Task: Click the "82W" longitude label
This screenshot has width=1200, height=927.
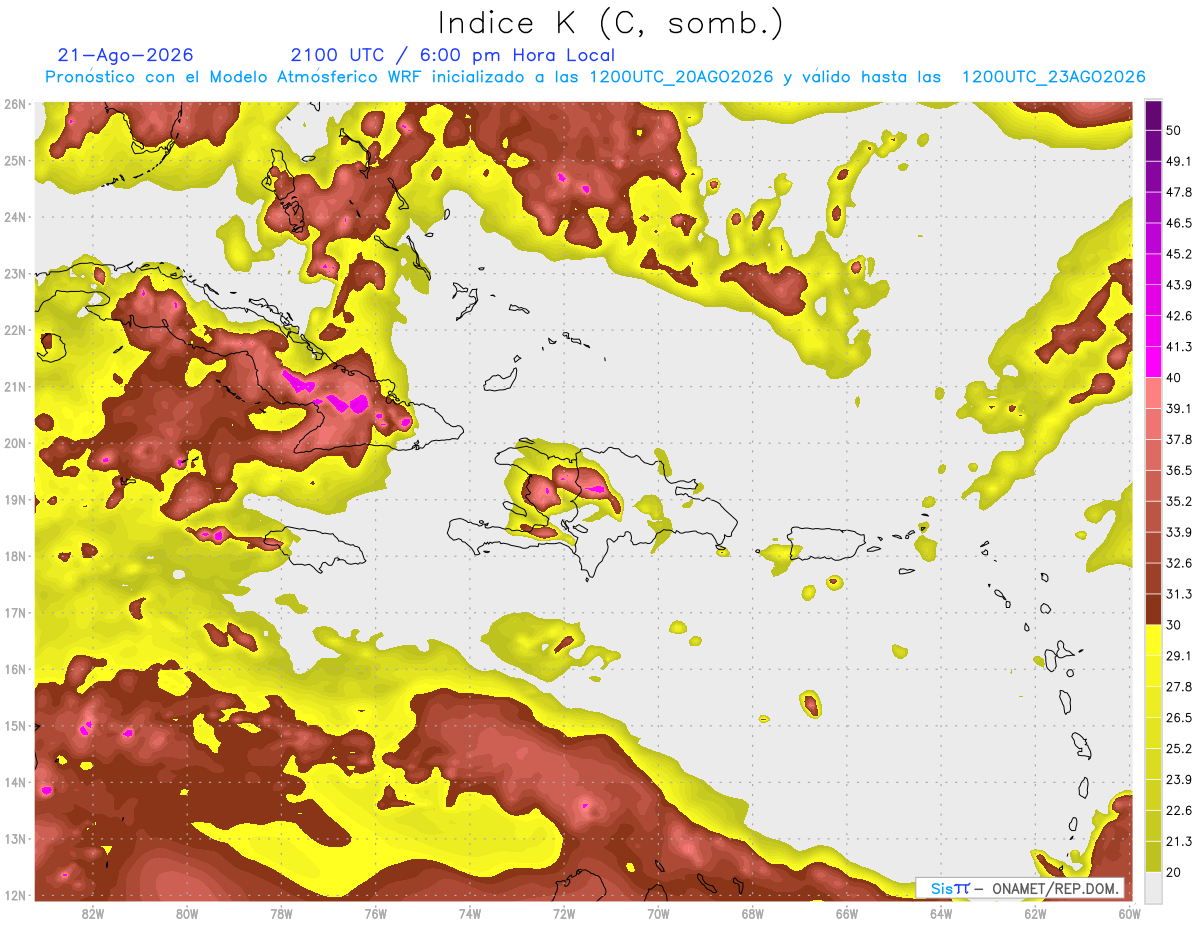Action: 93,913
